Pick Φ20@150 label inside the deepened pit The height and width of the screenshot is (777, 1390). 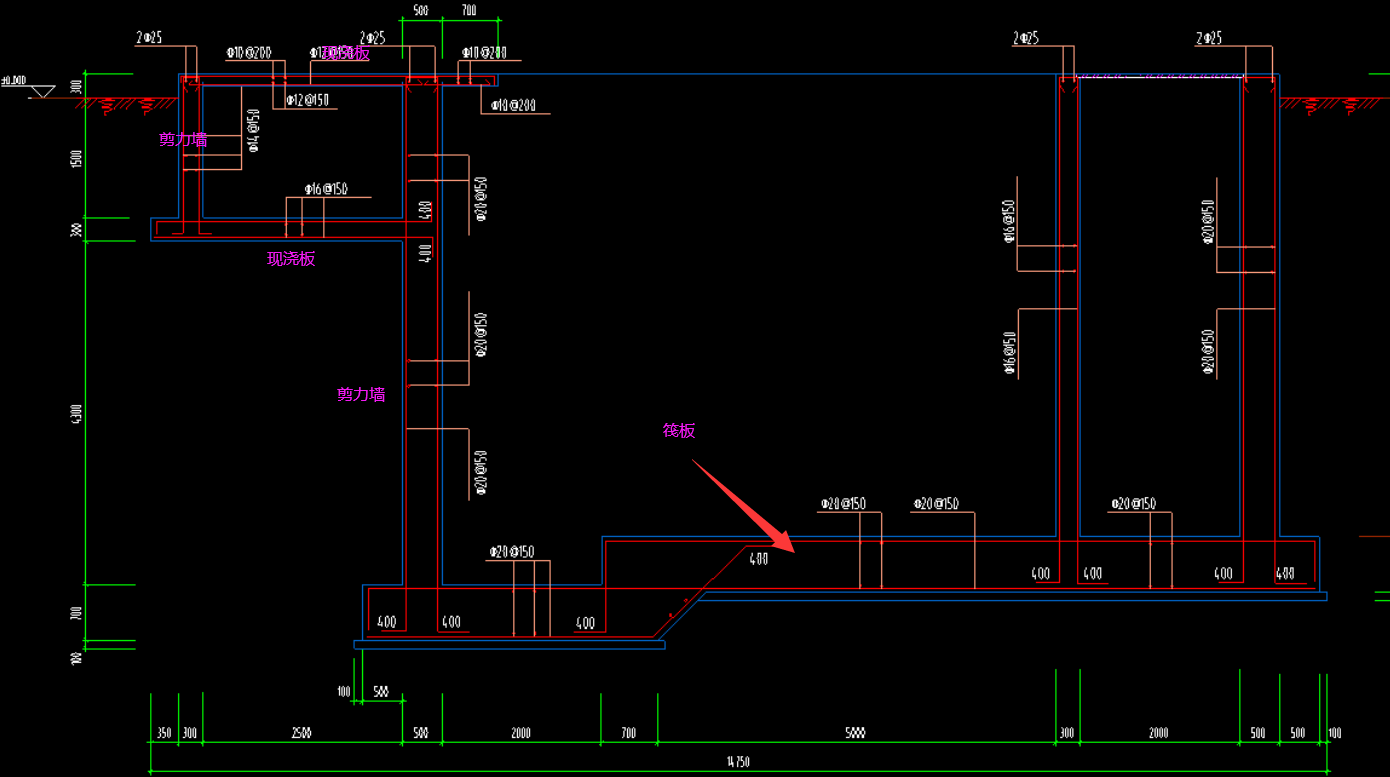511,552
